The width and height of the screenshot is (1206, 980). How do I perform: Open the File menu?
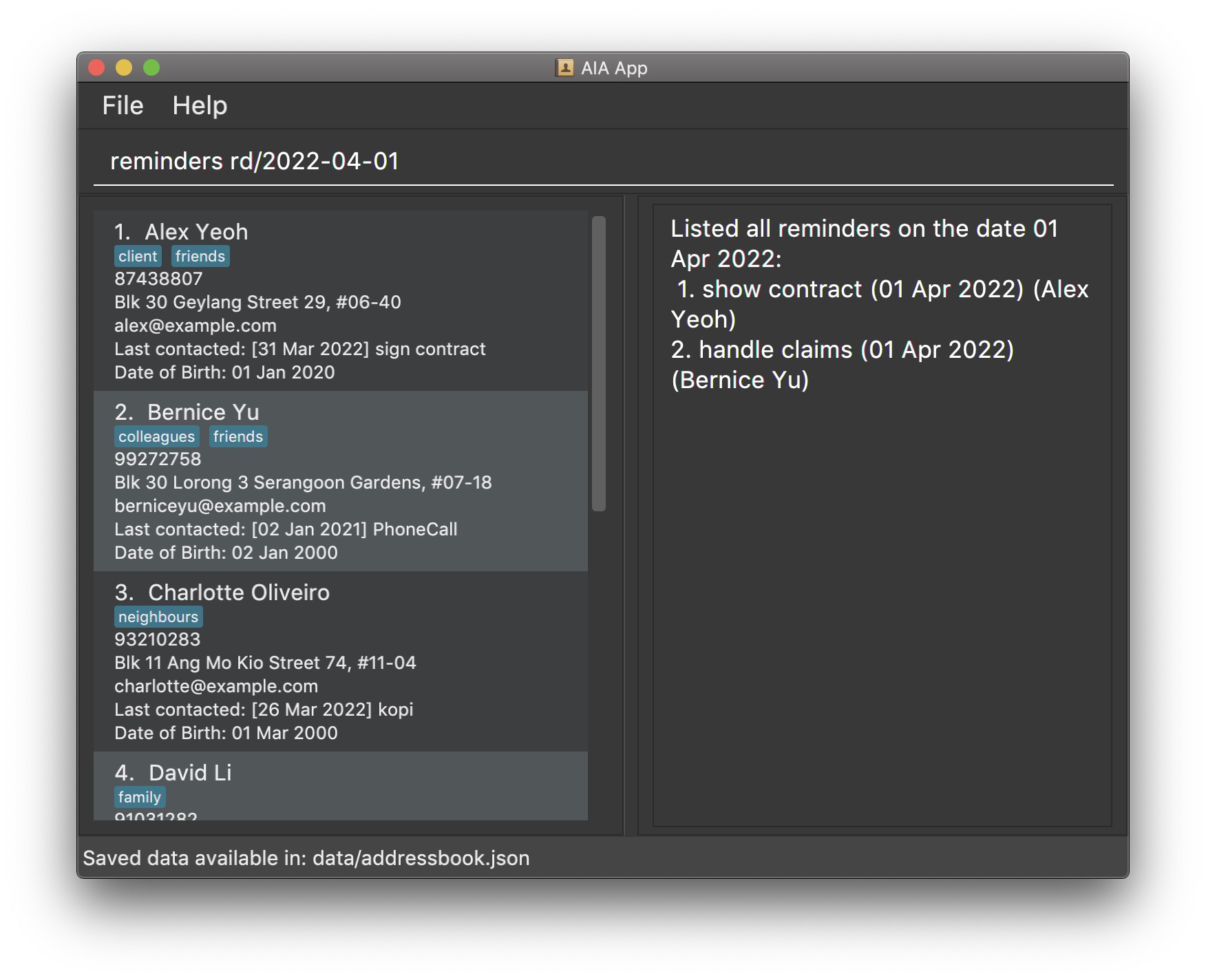pyautogui.click(x=123, y=105)
